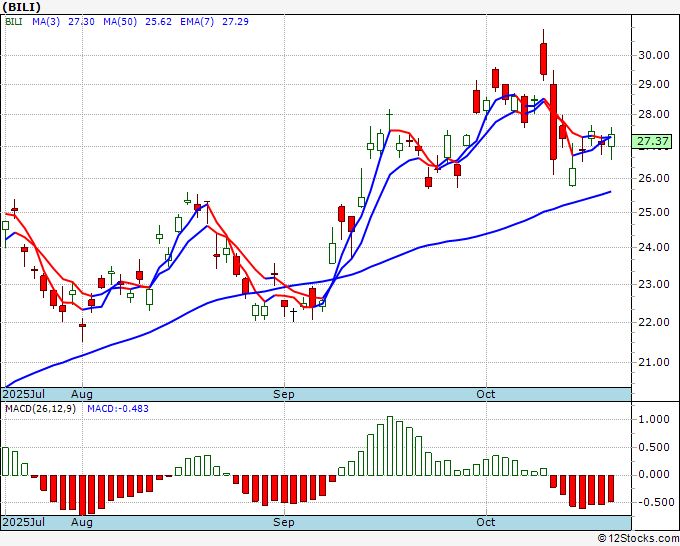Viewport: 680px width, 546px height.
Task: Click the tallest red candlestick above 30.00
Action: (x=543, y=59)
